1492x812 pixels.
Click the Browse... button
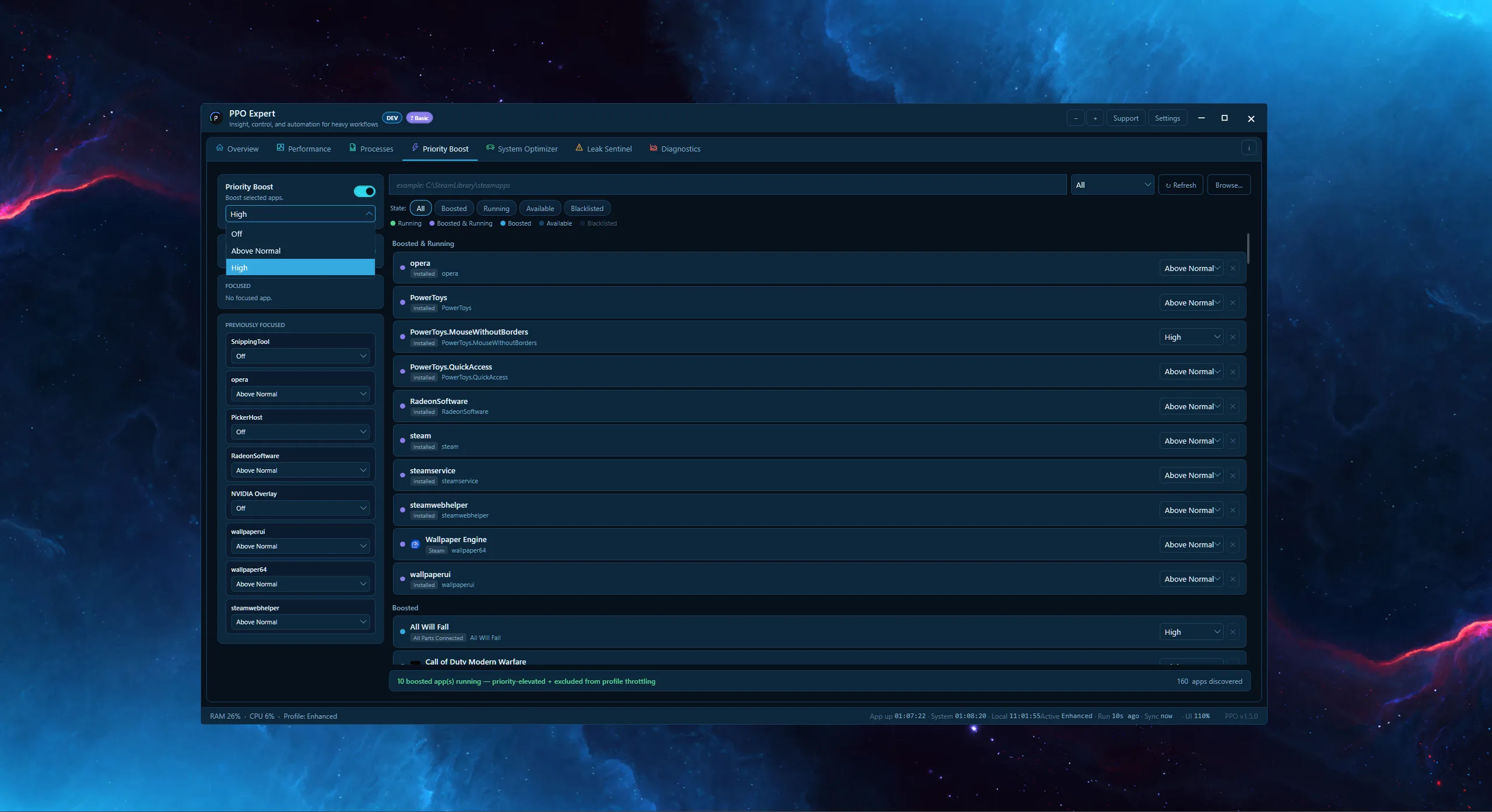[x=1228, y=185]
